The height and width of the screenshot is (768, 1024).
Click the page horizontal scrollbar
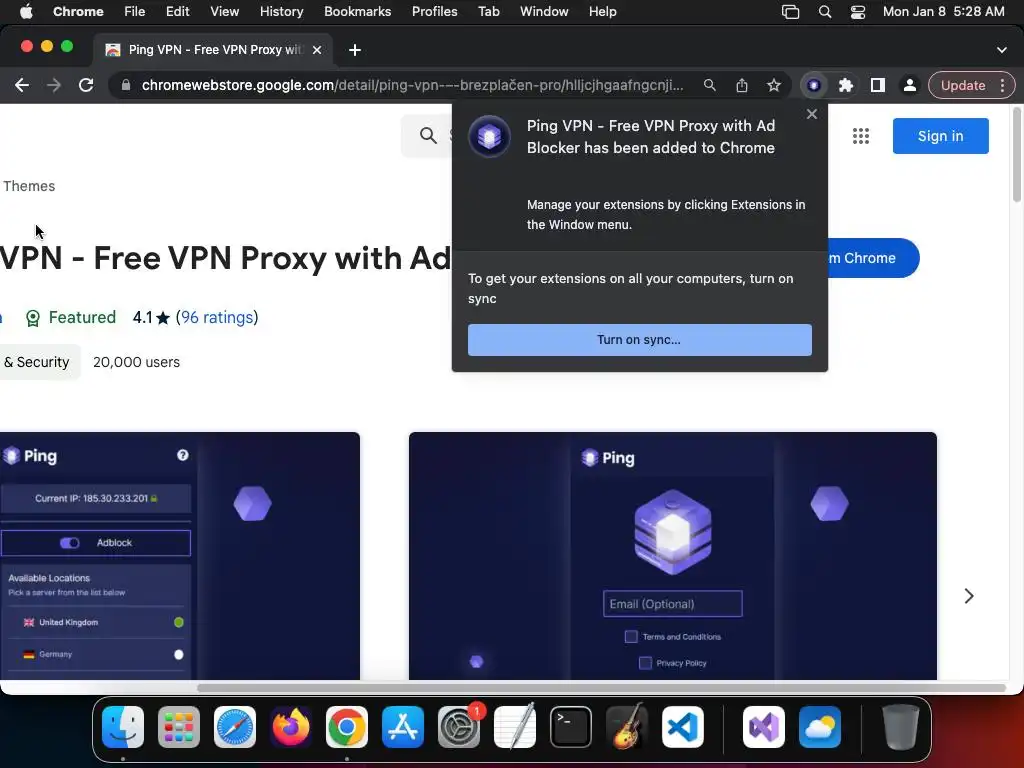[601, 688]
